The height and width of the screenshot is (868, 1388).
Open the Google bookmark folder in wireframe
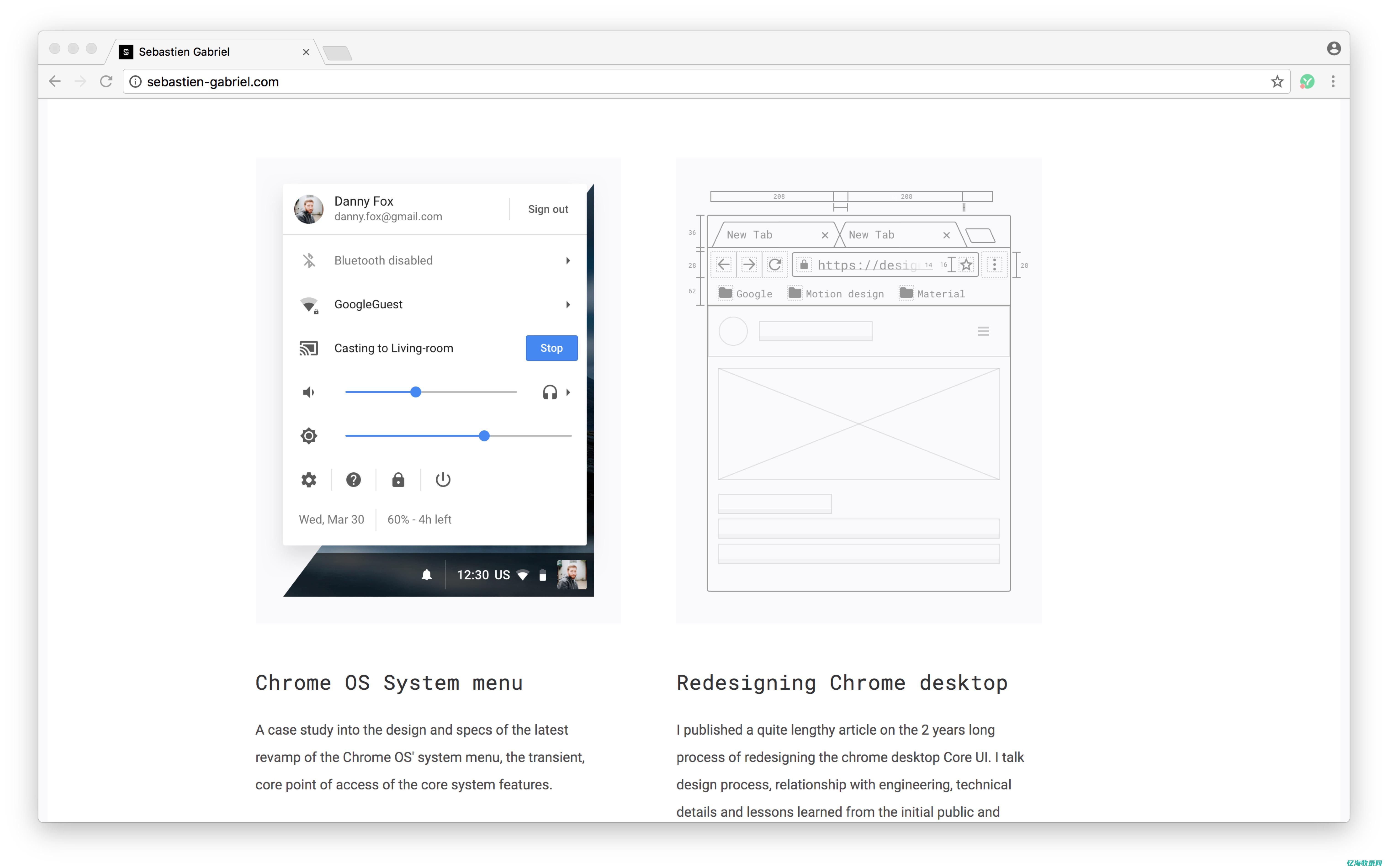746,293
